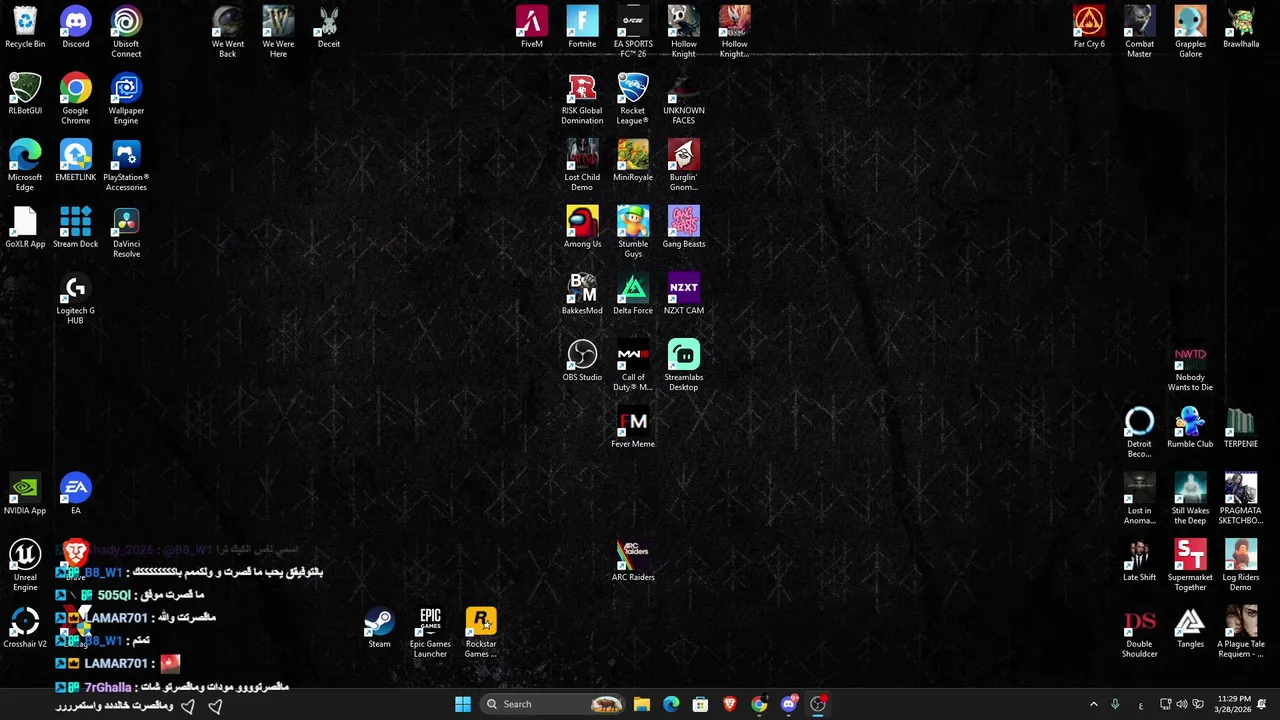The width and height of the screenshot is (1280, 720).
Task: Launch DaVinci Resolve from desktop
Action: (126, 232)
